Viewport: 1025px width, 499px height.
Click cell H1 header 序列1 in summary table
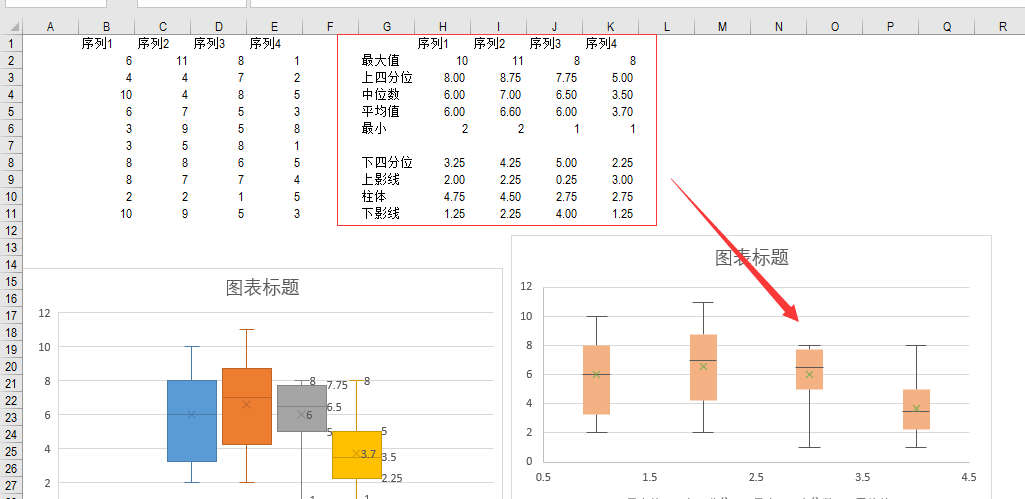[443, 44]
